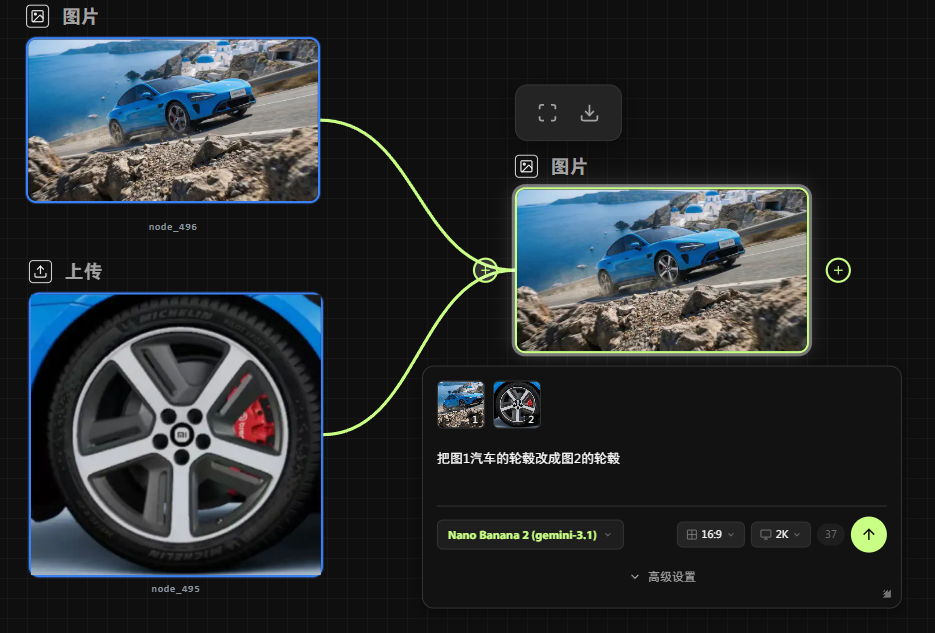This screenshot has height=633, width=935.
Task: Click image icon on the output node header
Action: click(526, 167)
